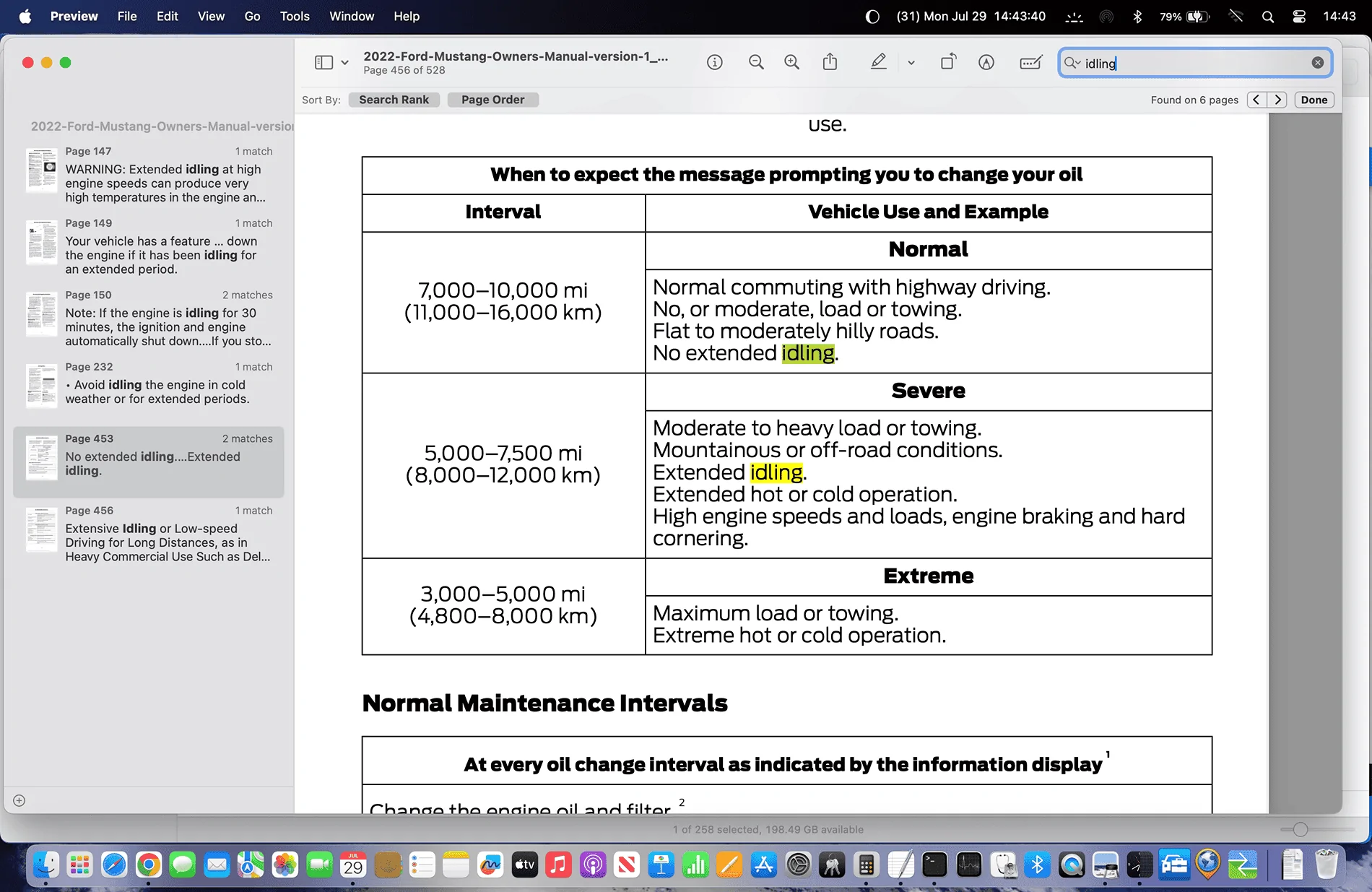Open the Window menu

click(352, 17)
